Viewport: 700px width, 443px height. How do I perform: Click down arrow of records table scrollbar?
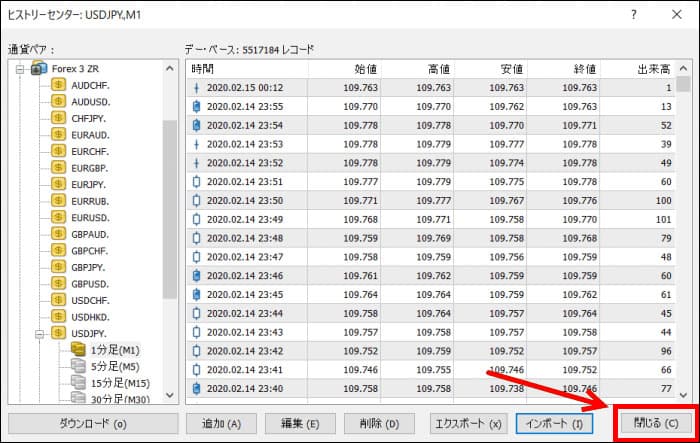(683, 395)
